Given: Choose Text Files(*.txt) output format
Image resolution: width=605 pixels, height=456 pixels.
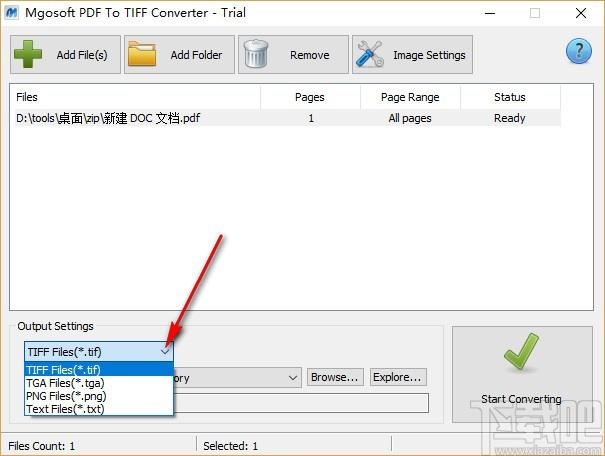Looking at the screenshot, I should pos(99,409).
